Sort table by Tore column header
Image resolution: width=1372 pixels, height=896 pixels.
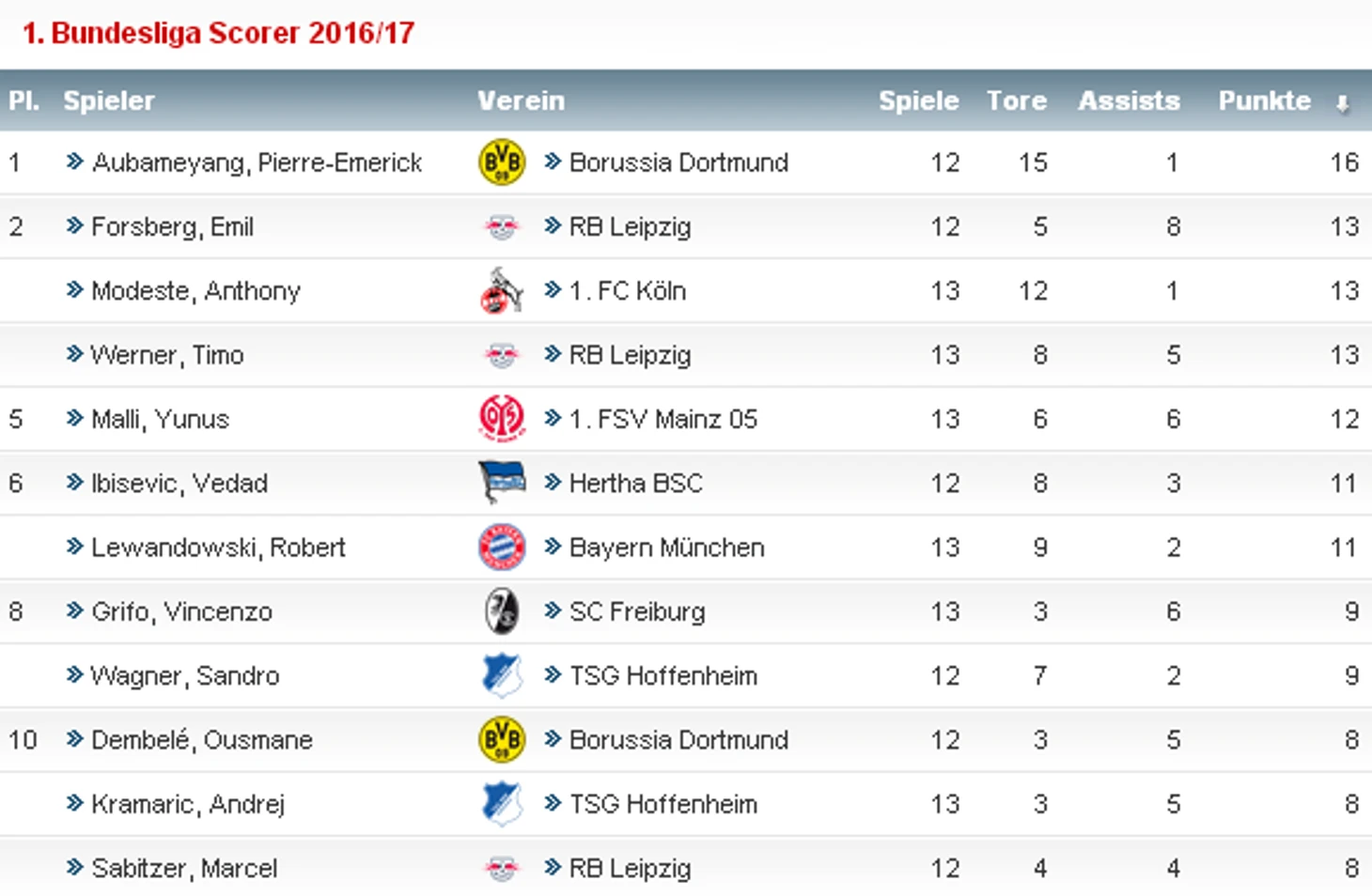coord(1016,100)
